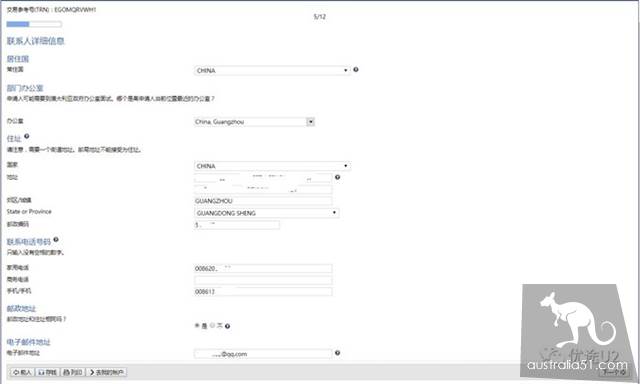Click the postal code input field
The height and width of the screenshot is (384, 640).
pos(237,225)
